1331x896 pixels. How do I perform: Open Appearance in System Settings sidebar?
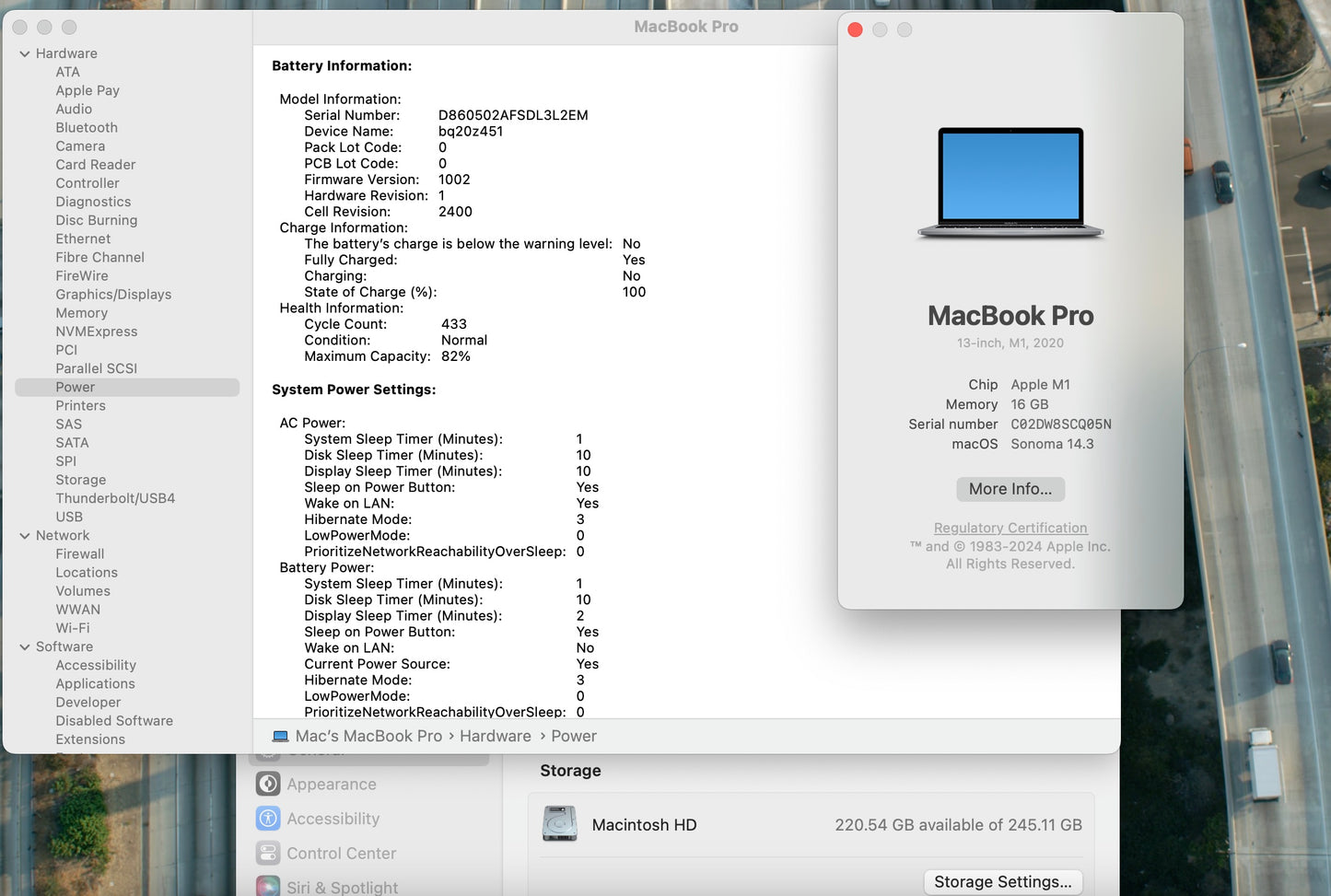pyautogui.click(x=332, y=784)
